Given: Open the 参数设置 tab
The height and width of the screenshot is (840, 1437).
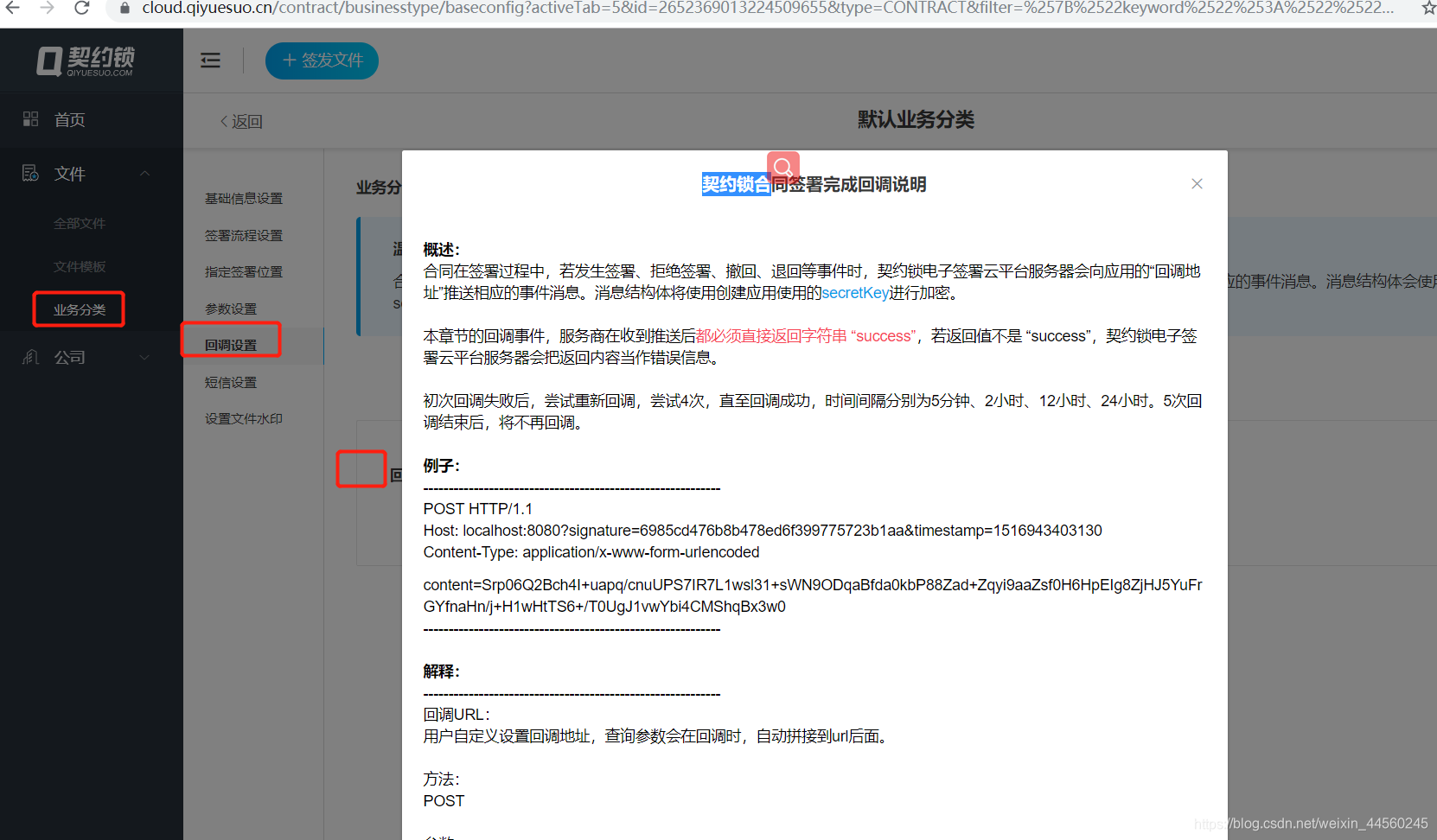Looking at the screenshot, I should [x=231, y=309].
